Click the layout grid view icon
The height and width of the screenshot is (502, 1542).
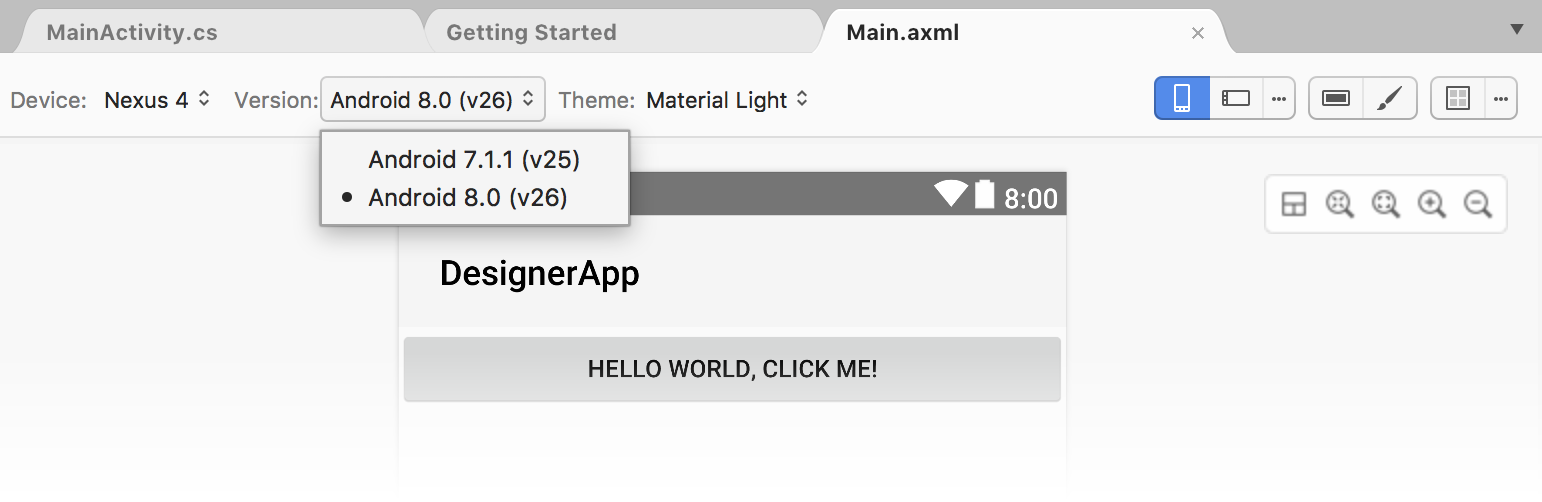[1458, 98]
